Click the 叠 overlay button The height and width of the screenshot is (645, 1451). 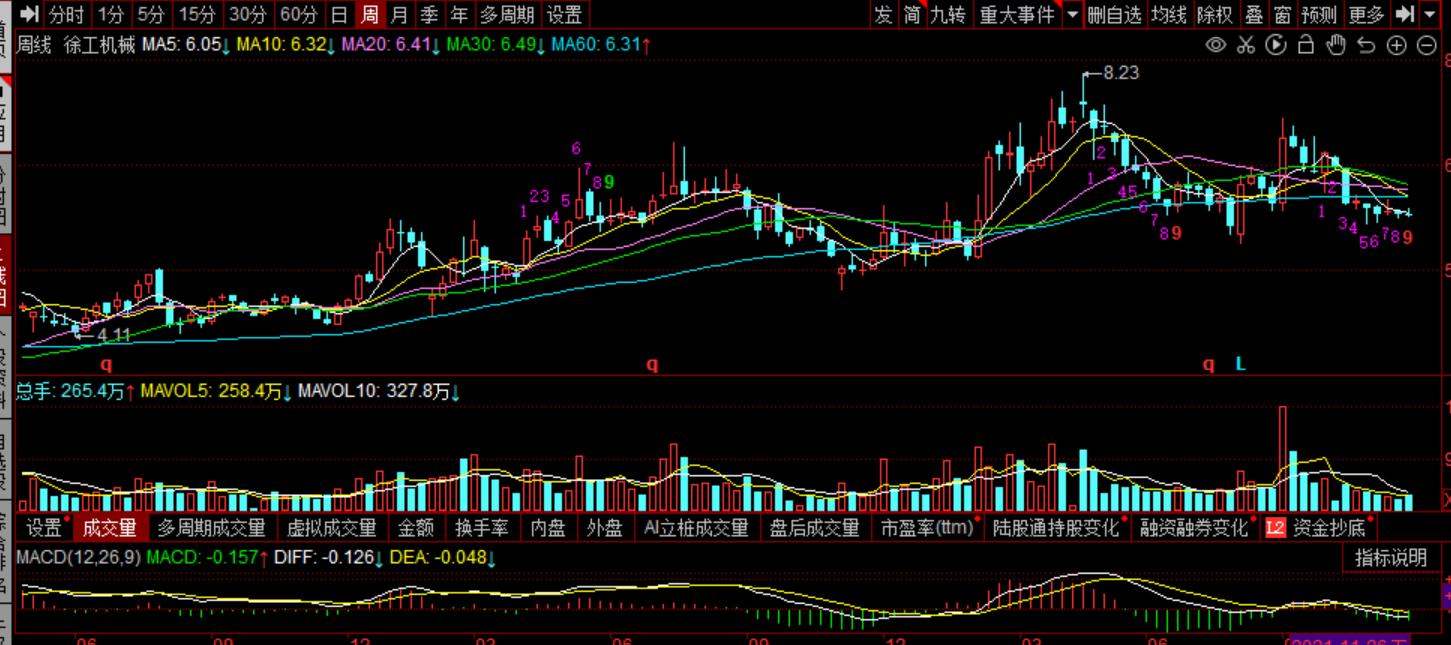[x=1253, y=14]
